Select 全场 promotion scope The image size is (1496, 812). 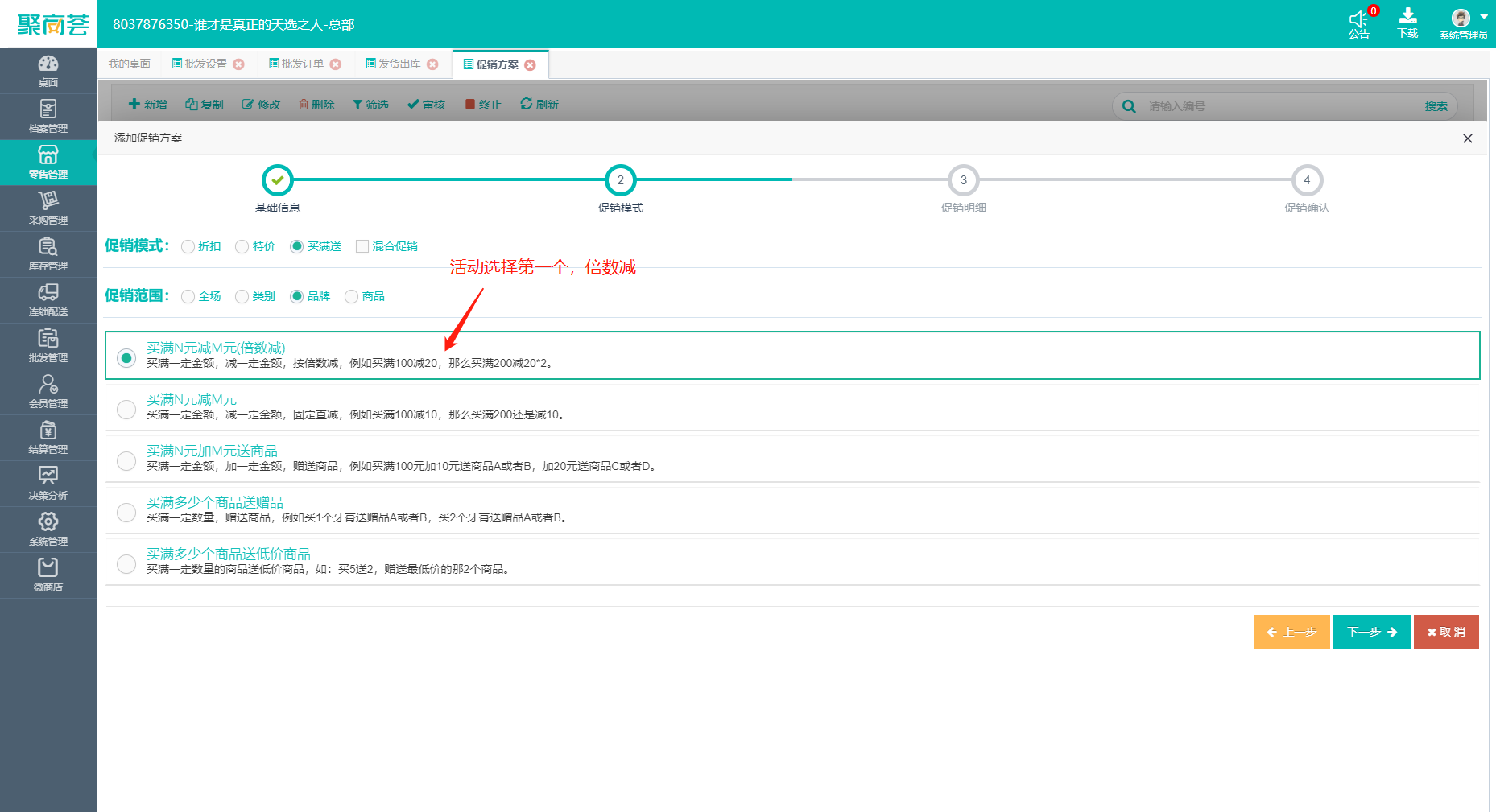188,297
